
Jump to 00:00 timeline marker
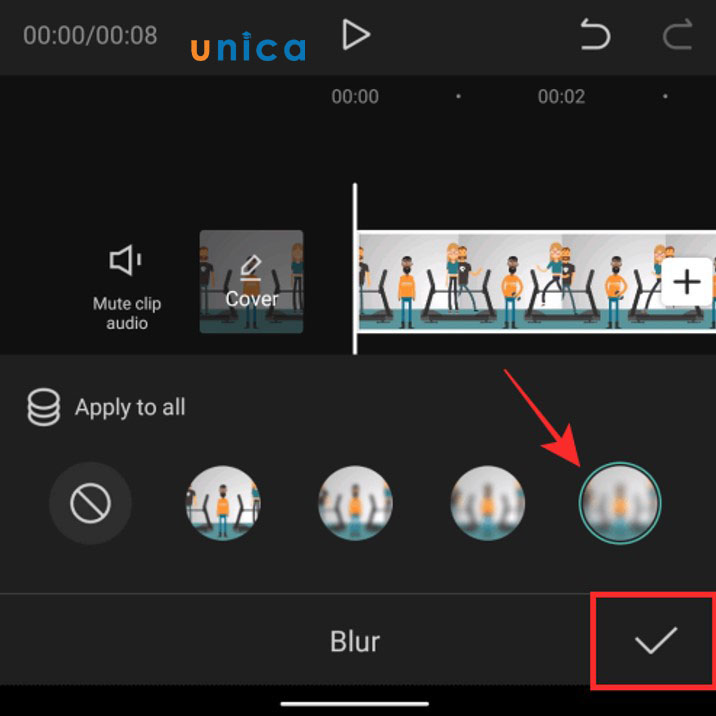[355, 97]
